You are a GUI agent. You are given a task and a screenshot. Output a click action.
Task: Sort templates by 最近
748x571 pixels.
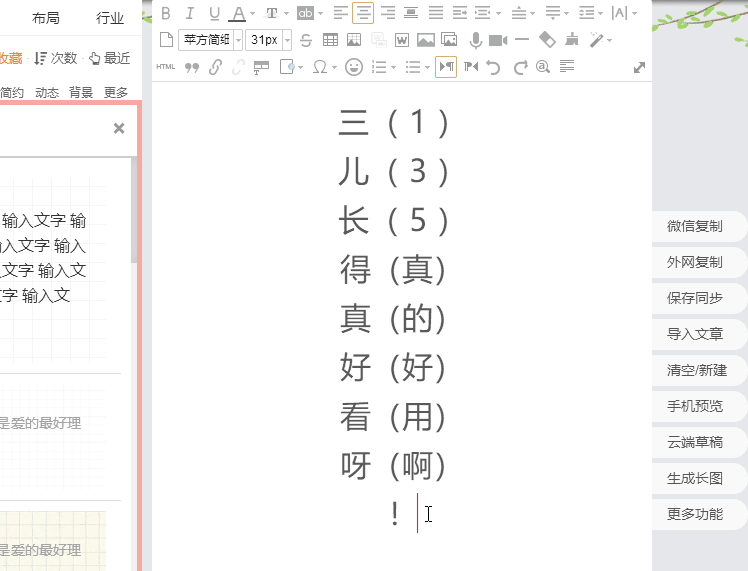110,58
